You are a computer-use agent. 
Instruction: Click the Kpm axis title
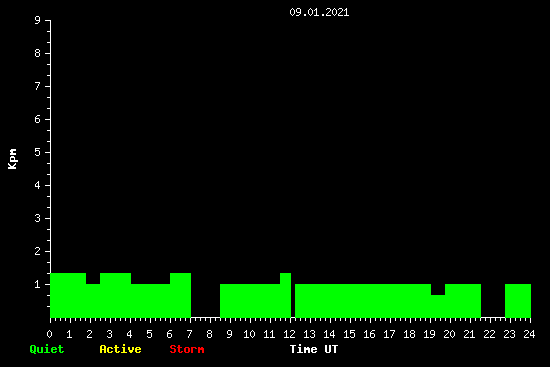coord(13,159)
